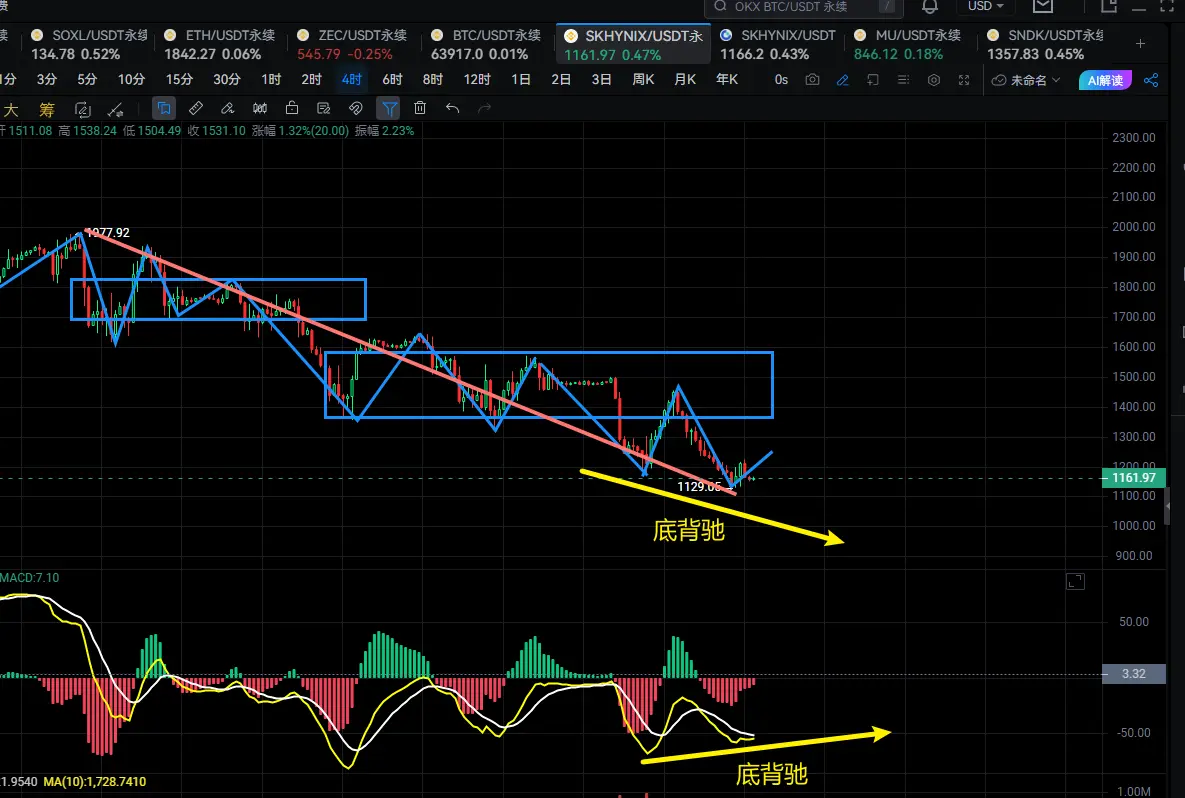Open chart settings hexagon icon
The image size is (1185, 798).
934,79
